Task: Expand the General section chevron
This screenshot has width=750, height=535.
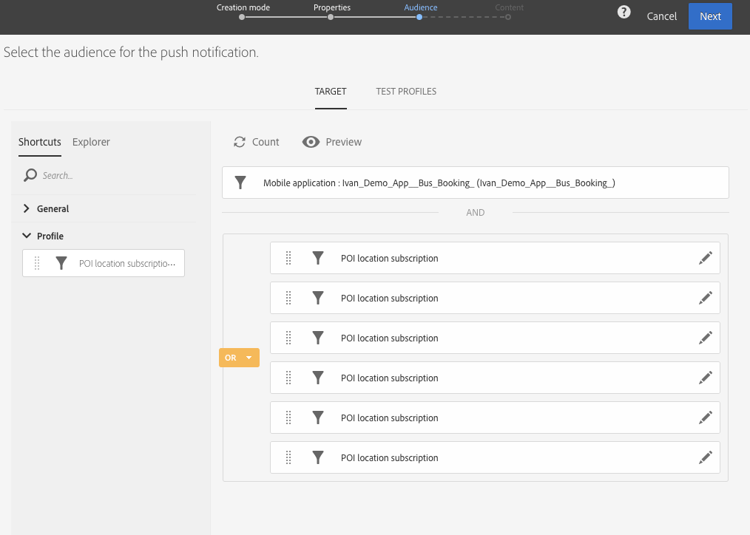Action: tap(26, 208)
